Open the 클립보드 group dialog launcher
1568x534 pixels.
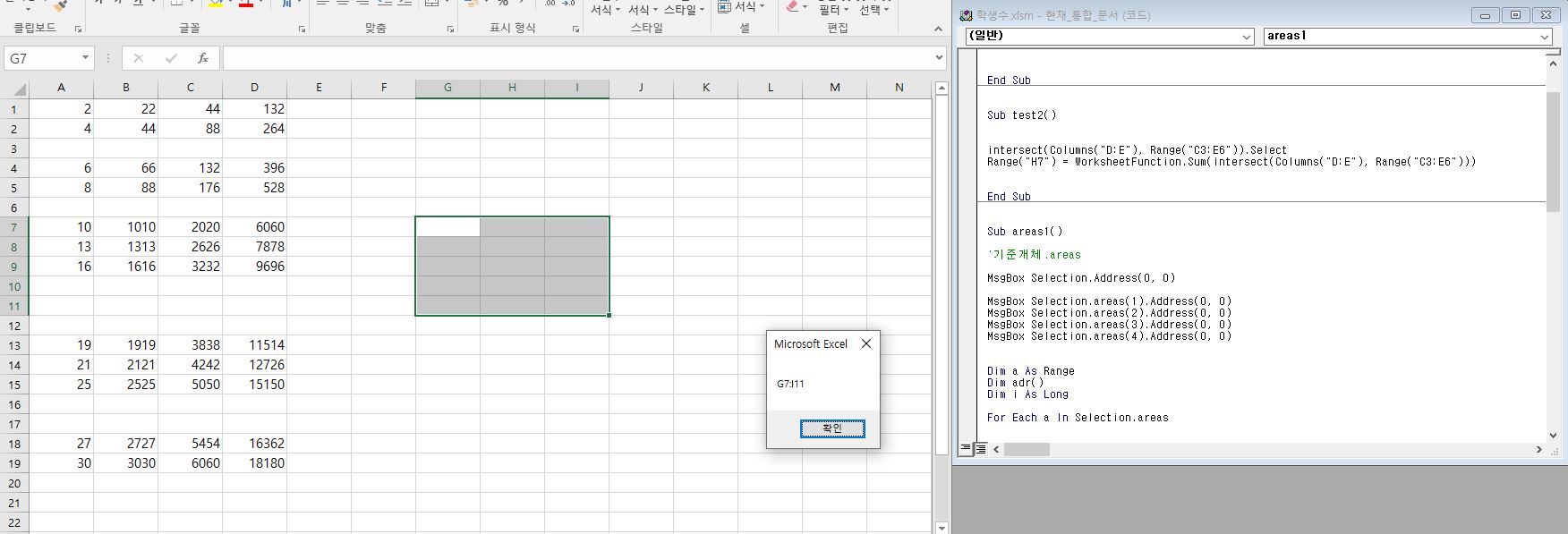tap(78, 30)
